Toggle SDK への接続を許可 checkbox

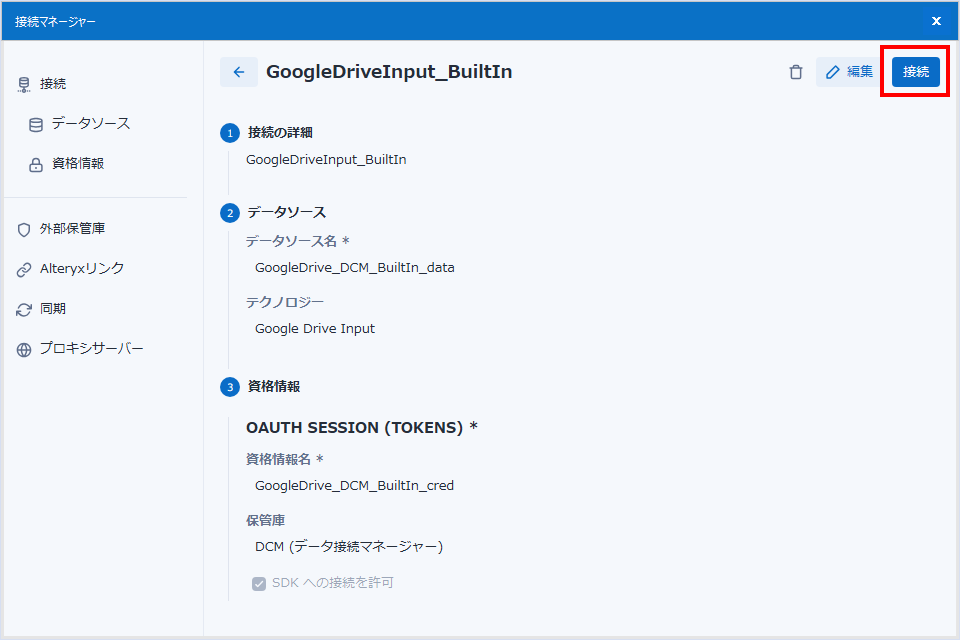[x=259, y=583]
